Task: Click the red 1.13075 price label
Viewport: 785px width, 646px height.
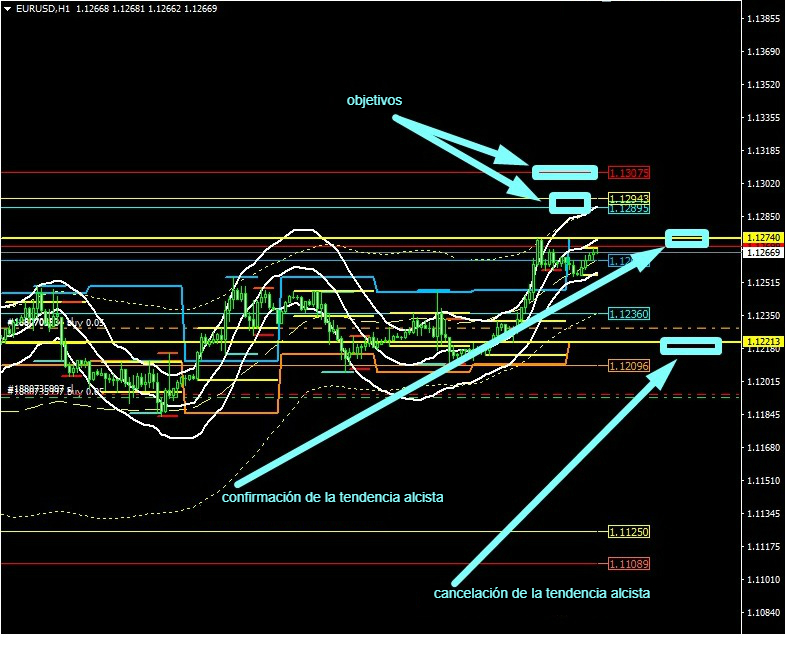Action: (629, 172)
